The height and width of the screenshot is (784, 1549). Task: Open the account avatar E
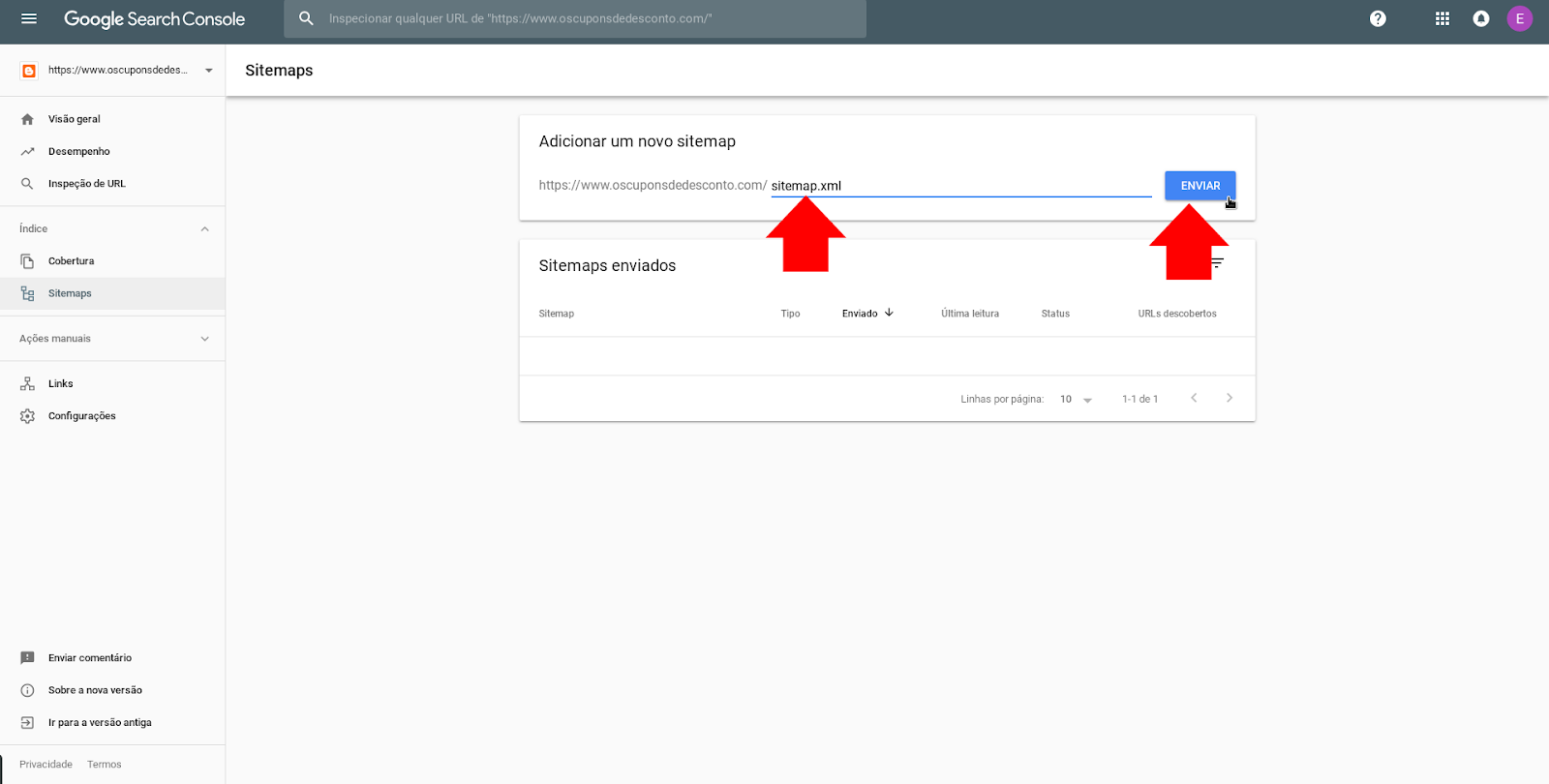pos(1520,18)
